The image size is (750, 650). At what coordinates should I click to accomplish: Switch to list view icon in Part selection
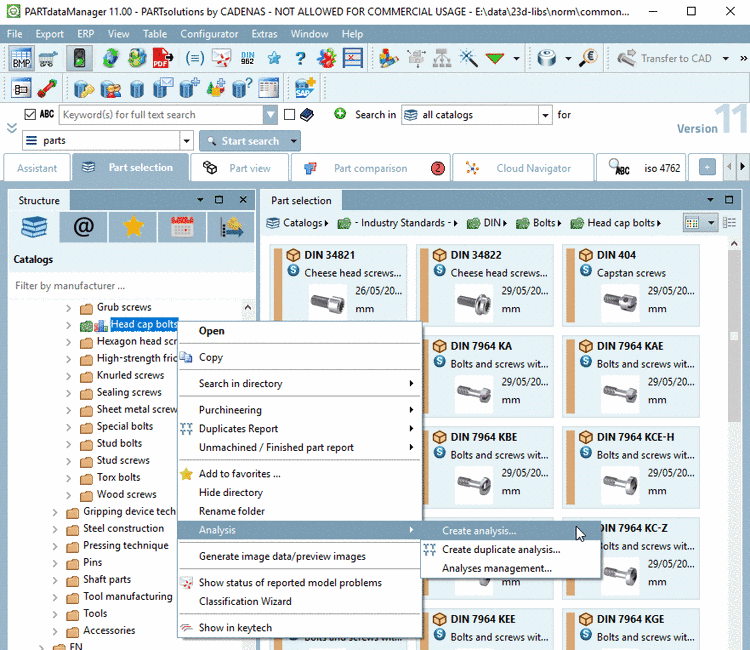729,223
